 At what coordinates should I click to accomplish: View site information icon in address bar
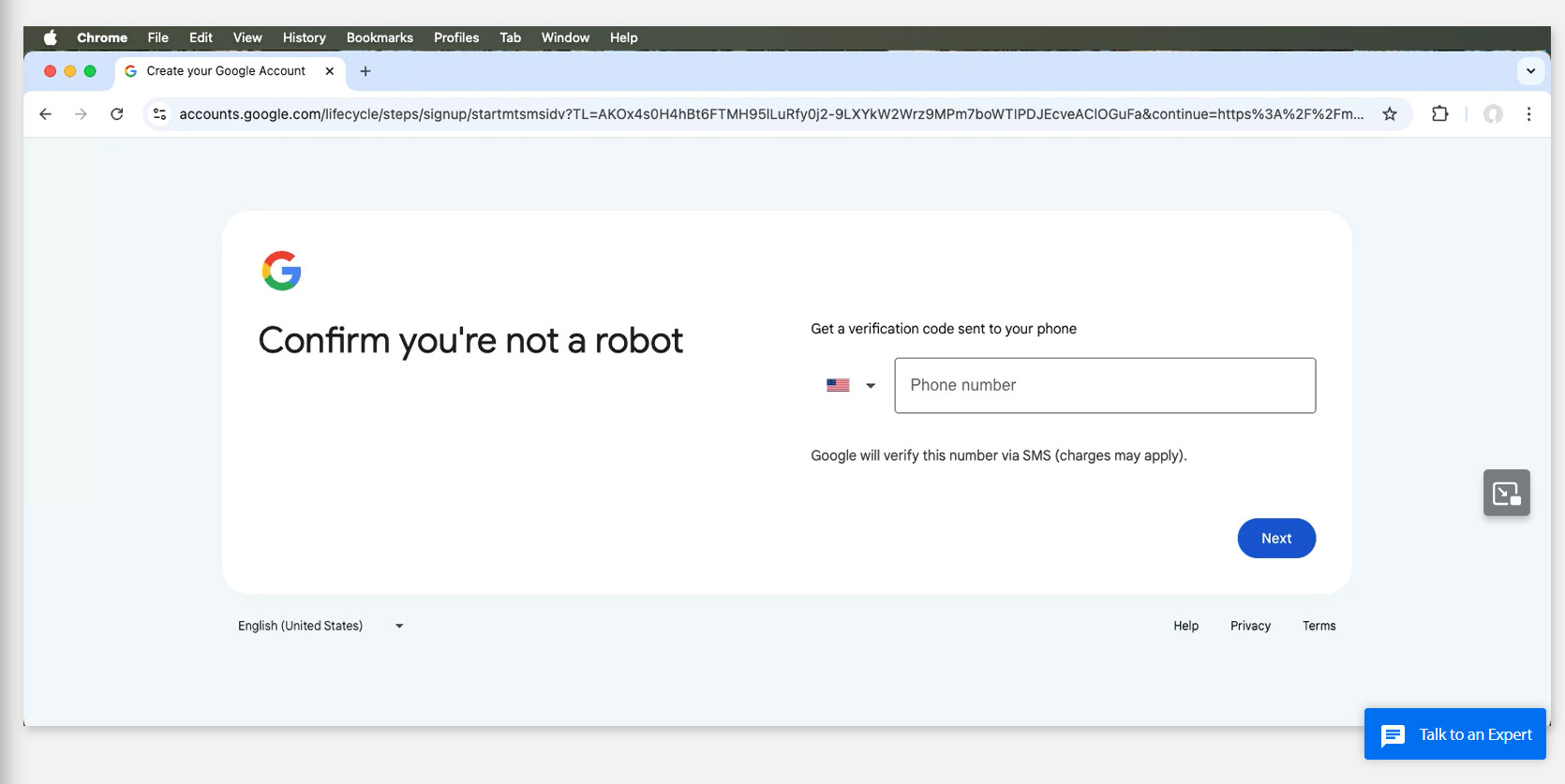[159, 114]
